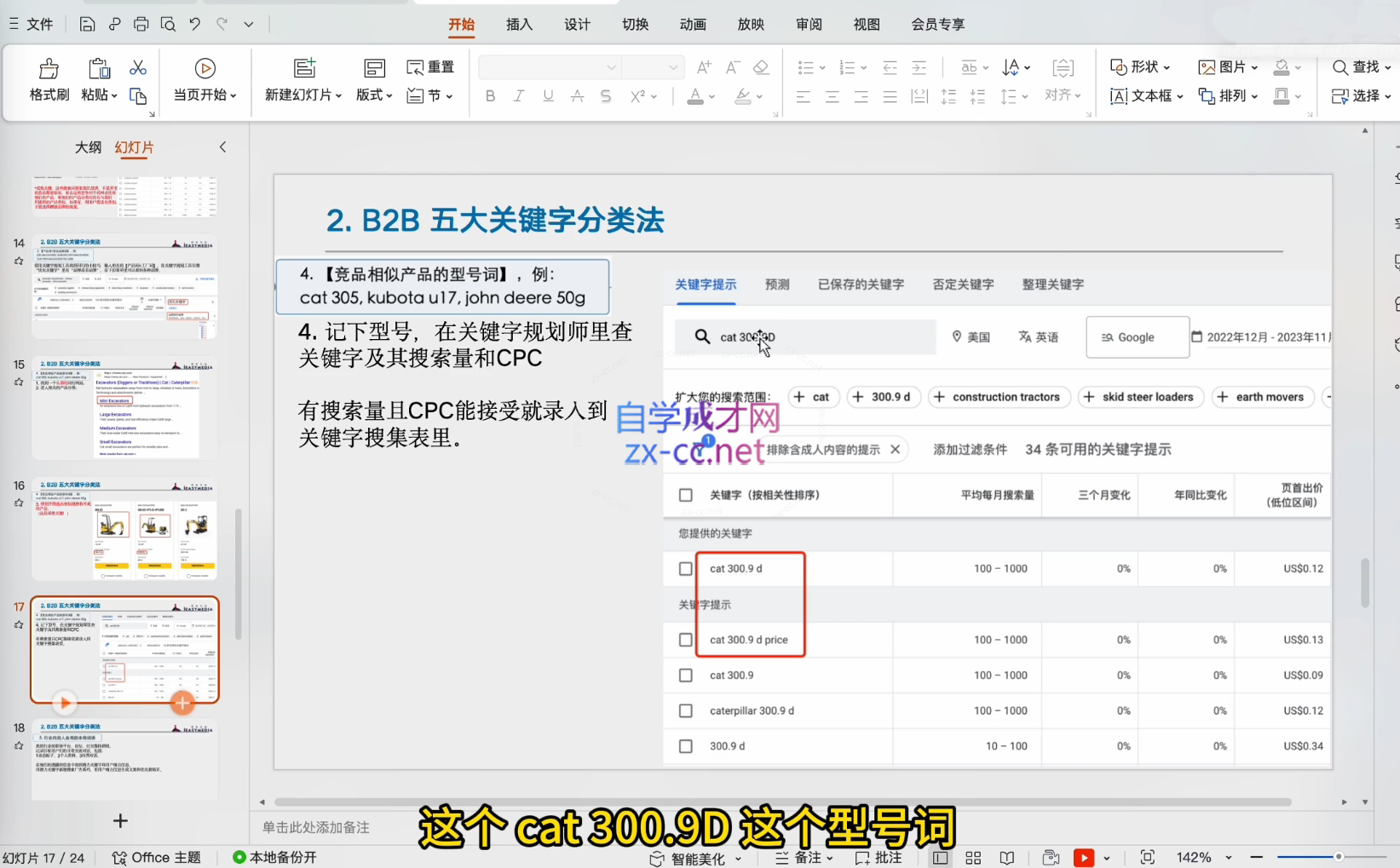Click the Reset (重置) button
1400x868 pixels.
point(430,67)
